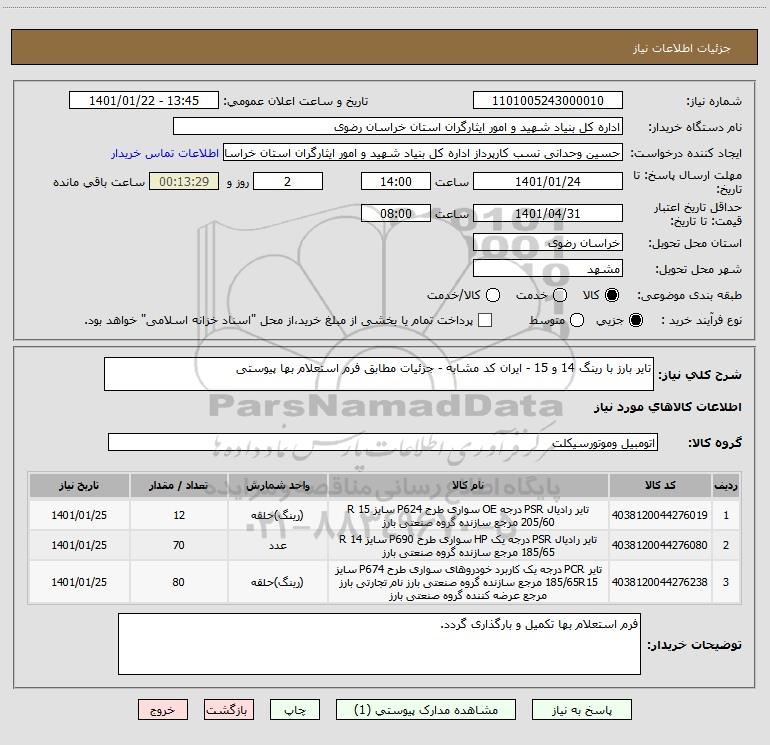The height and width of the screenshot is (745, 770).
Task: Click the days remaining field showing 2
Action: click(x=288, y=181)
